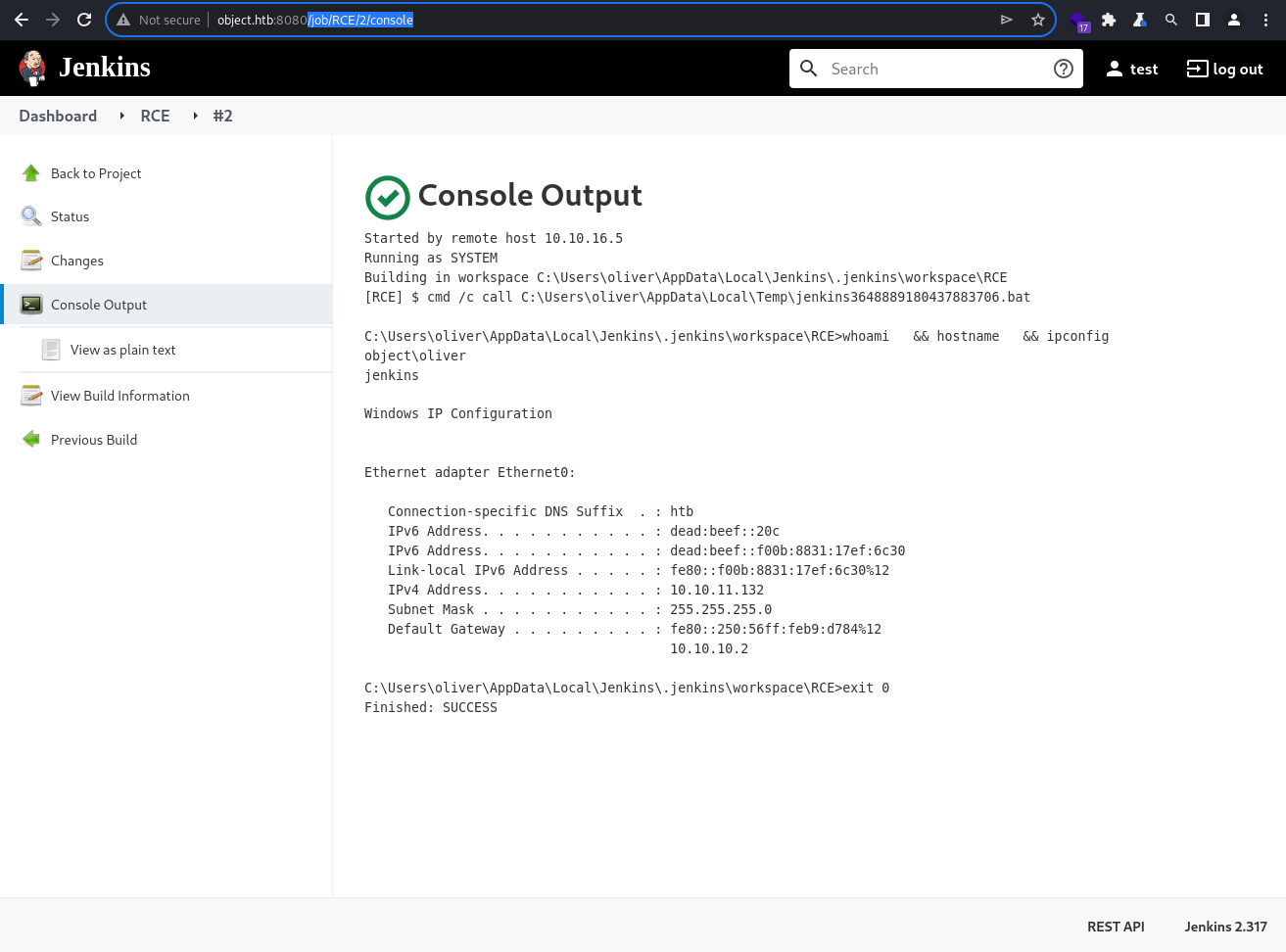
Task: Click the 'Running as SYSTEM' line
Action: pyautogui.click(x=431, y=258)
